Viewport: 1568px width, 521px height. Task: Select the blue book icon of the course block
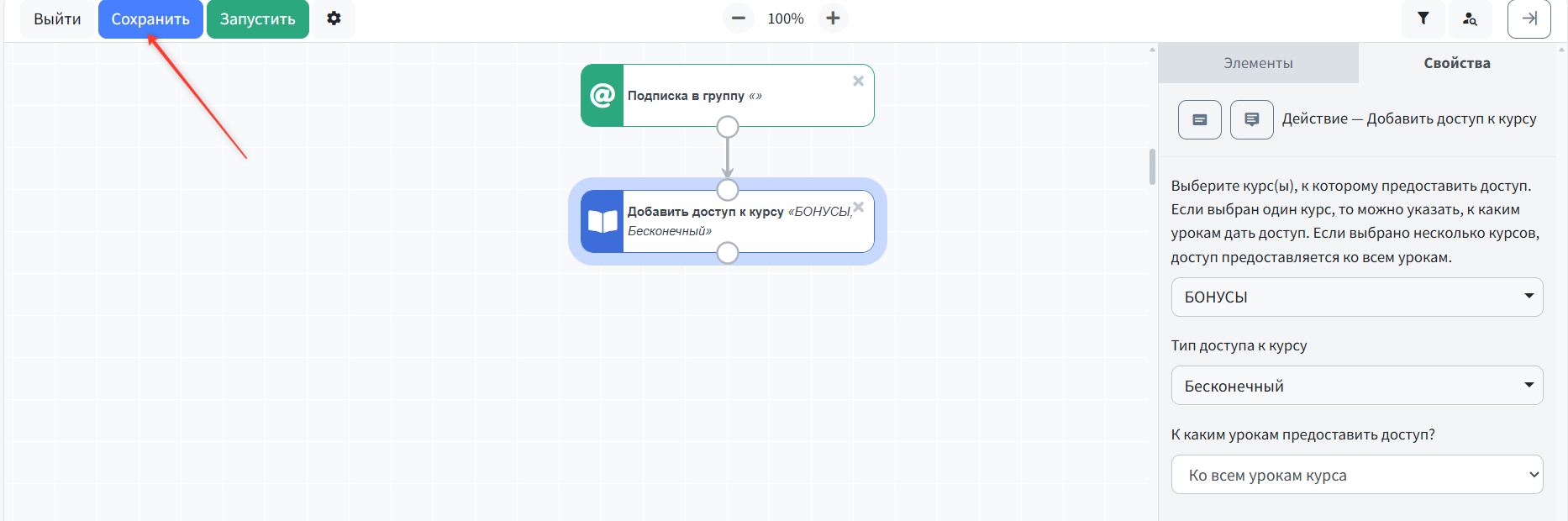(x=602, y=222)
